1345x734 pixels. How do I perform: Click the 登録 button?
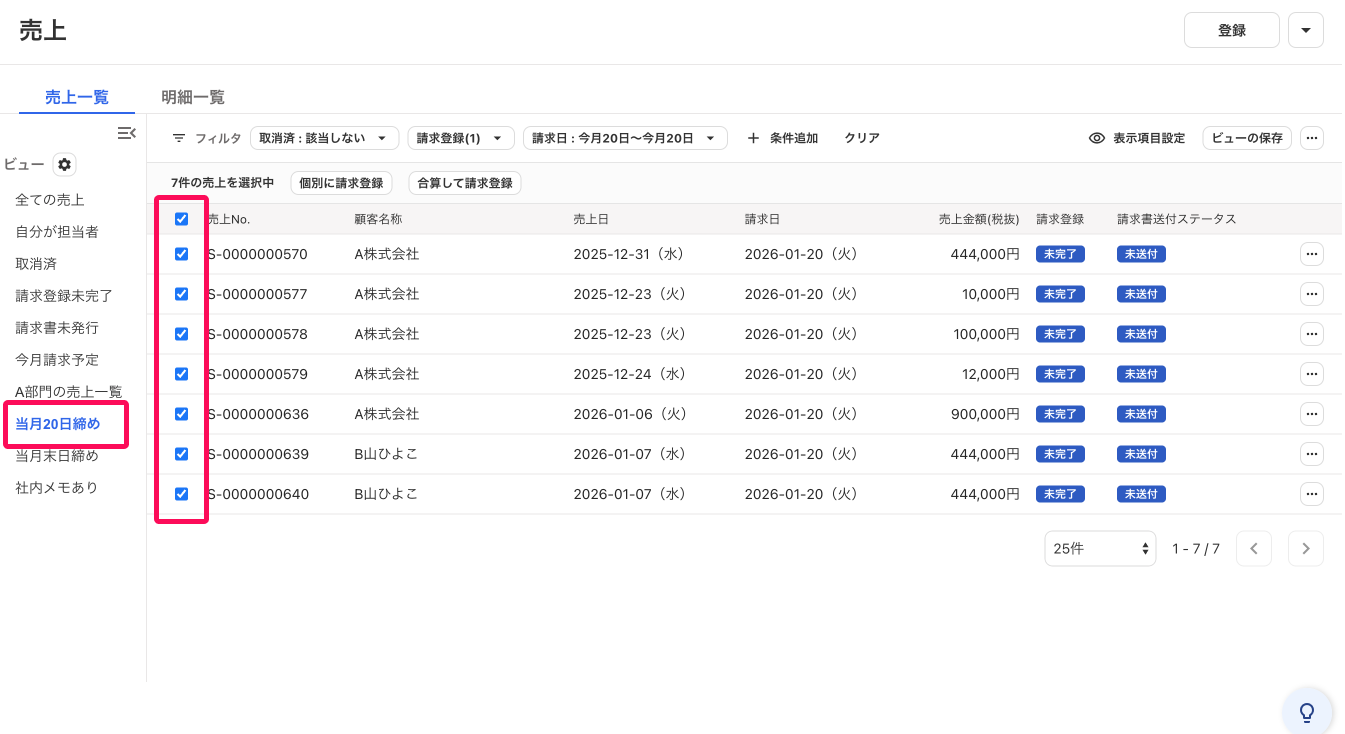tap(1232, 30)
